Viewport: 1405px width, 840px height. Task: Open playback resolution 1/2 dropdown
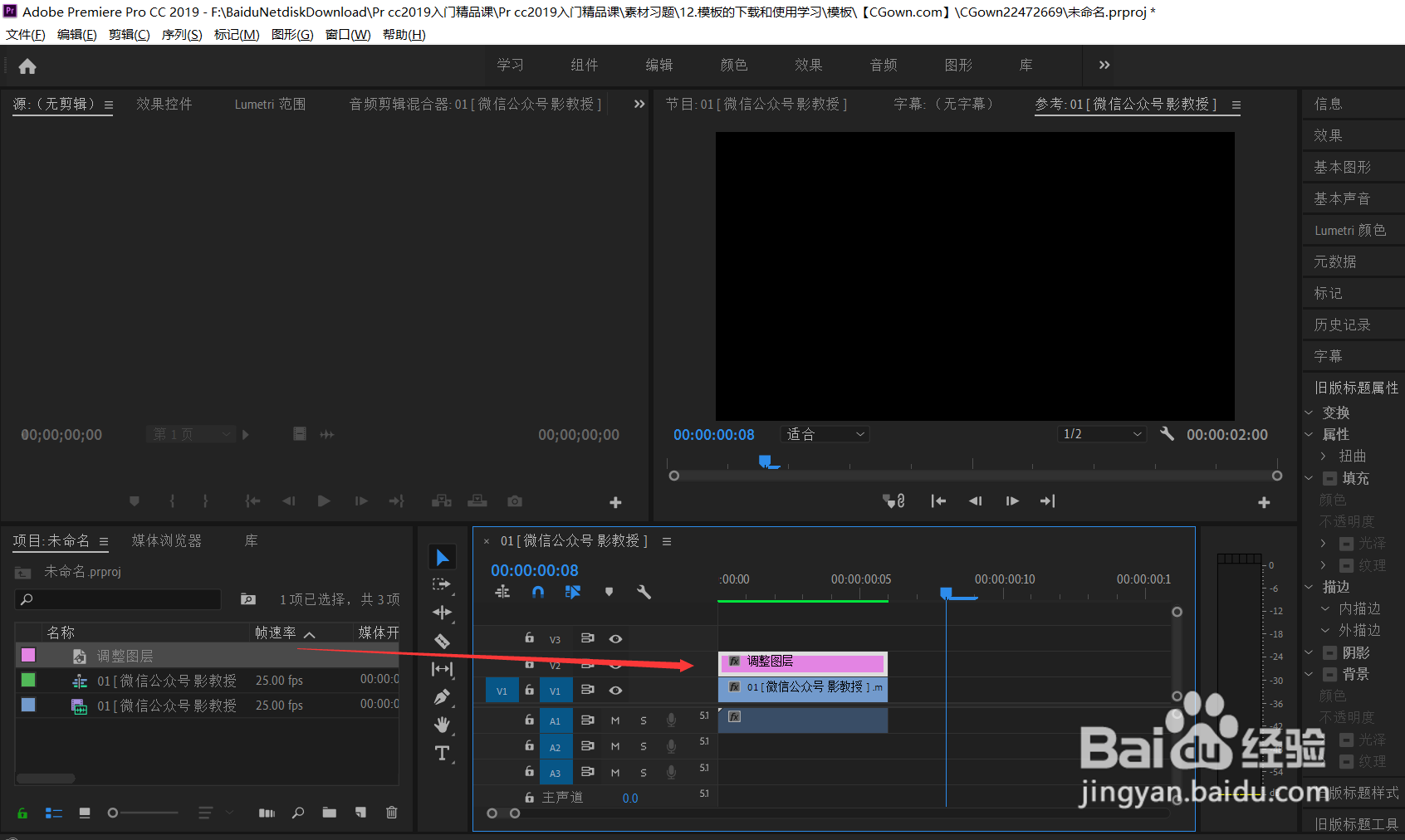1102,434
